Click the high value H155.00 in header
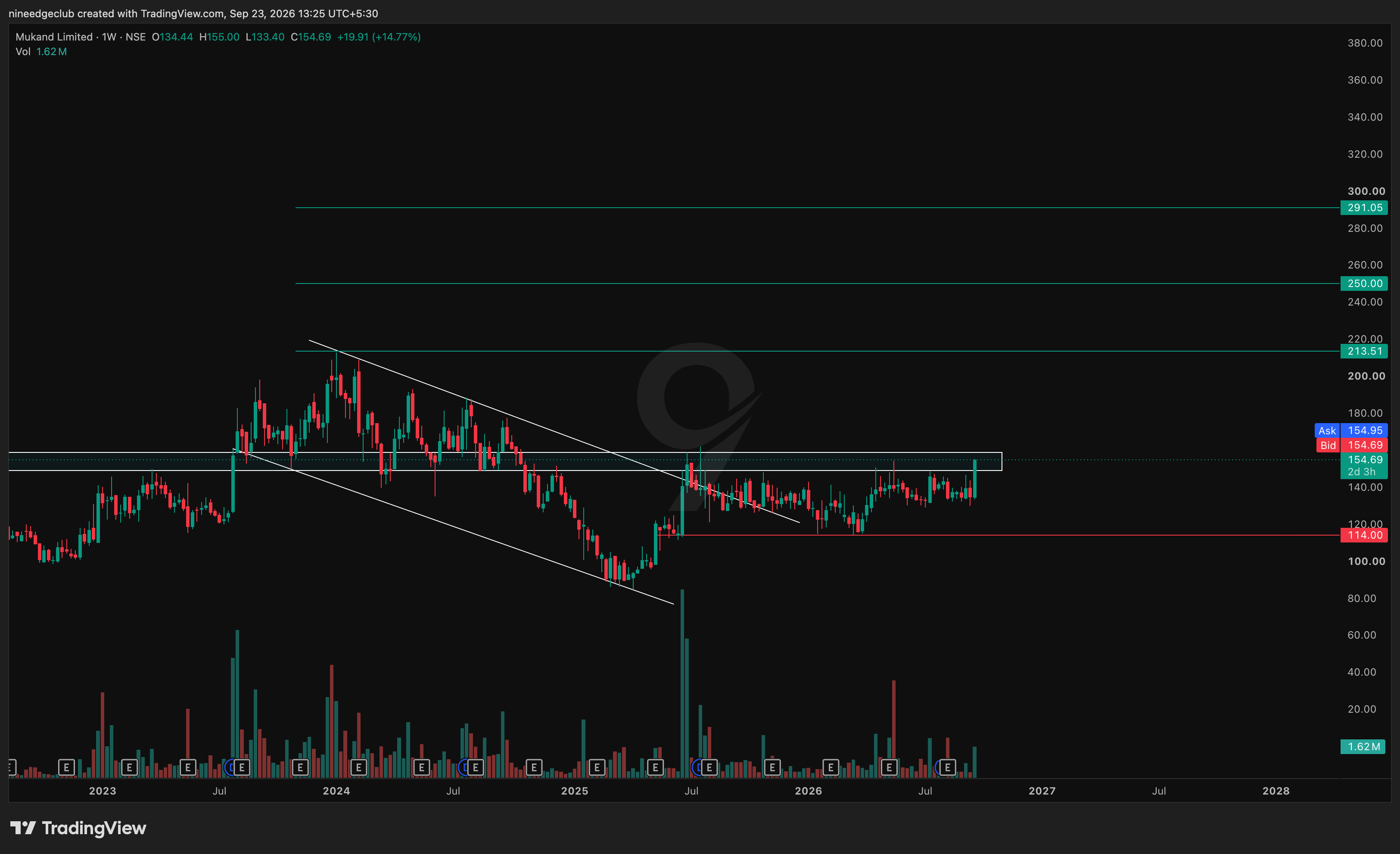This screenshot has width=1400, height=854. [x=219, y=37]
